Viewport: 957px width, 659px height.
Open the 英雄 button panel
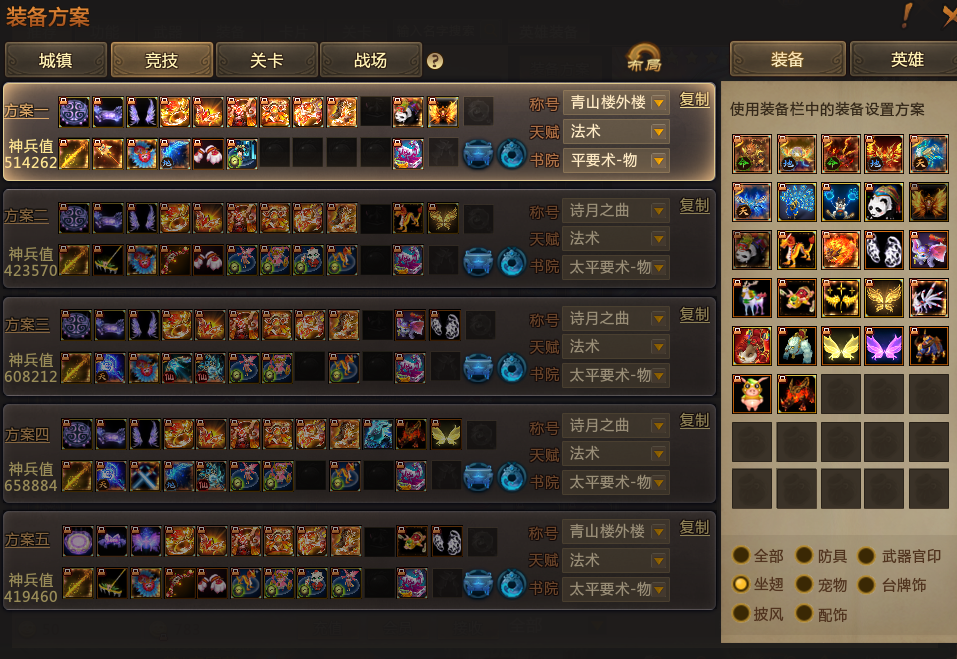click(x=906, y=59)
